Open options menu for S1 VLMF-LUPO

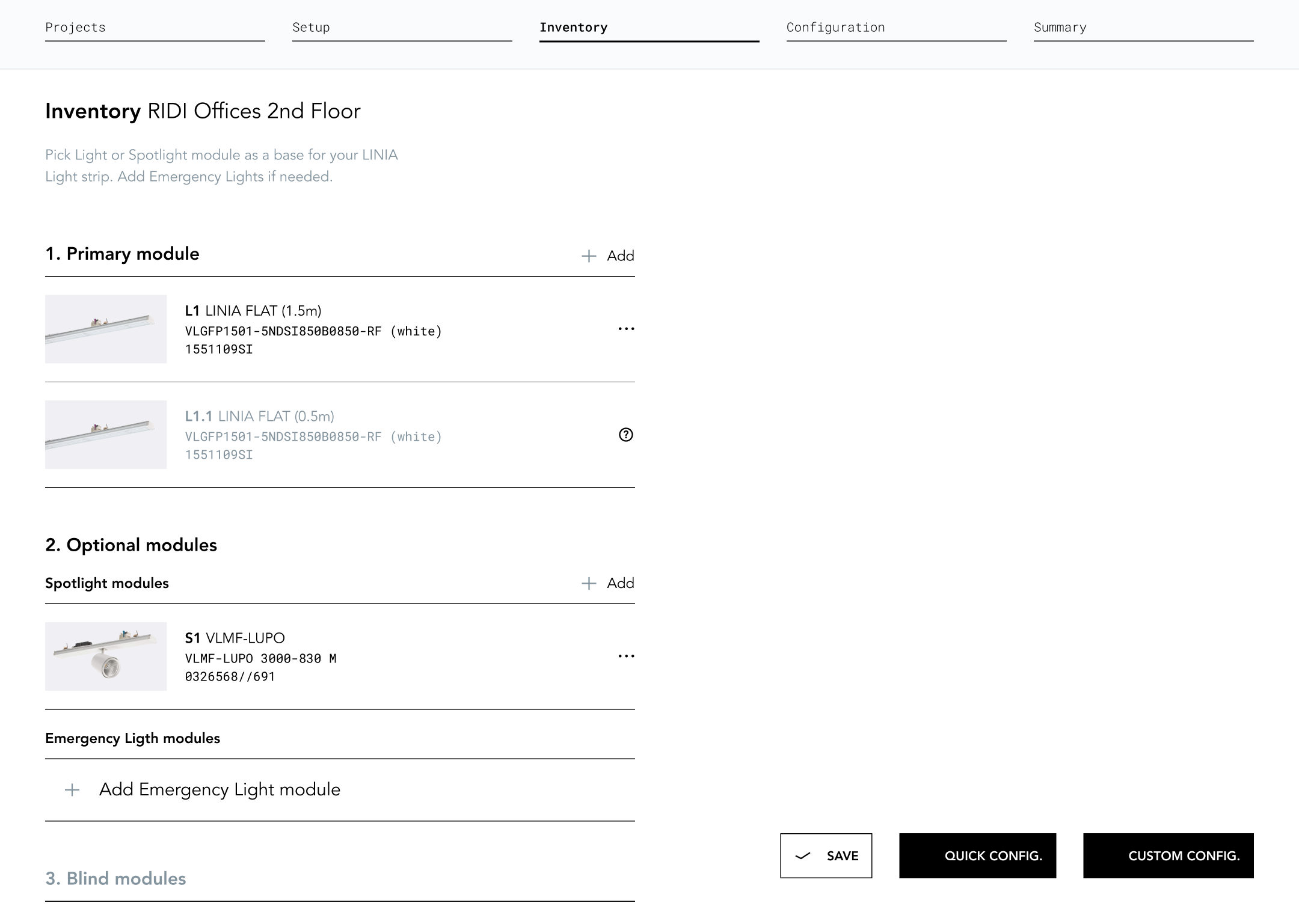coord(626,656)
